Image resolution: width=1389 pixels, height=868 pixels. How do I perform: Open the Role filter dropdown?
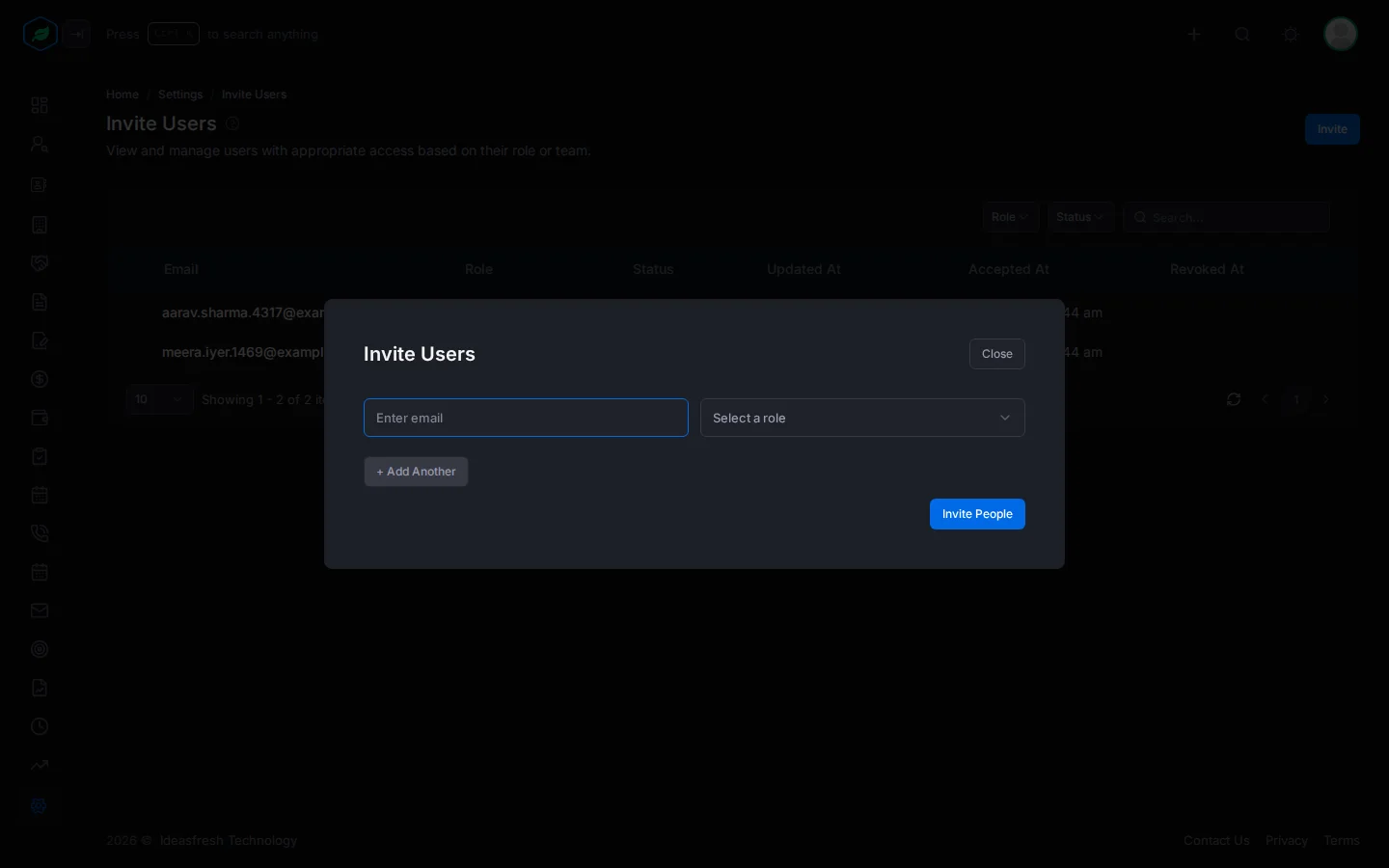1010,217
